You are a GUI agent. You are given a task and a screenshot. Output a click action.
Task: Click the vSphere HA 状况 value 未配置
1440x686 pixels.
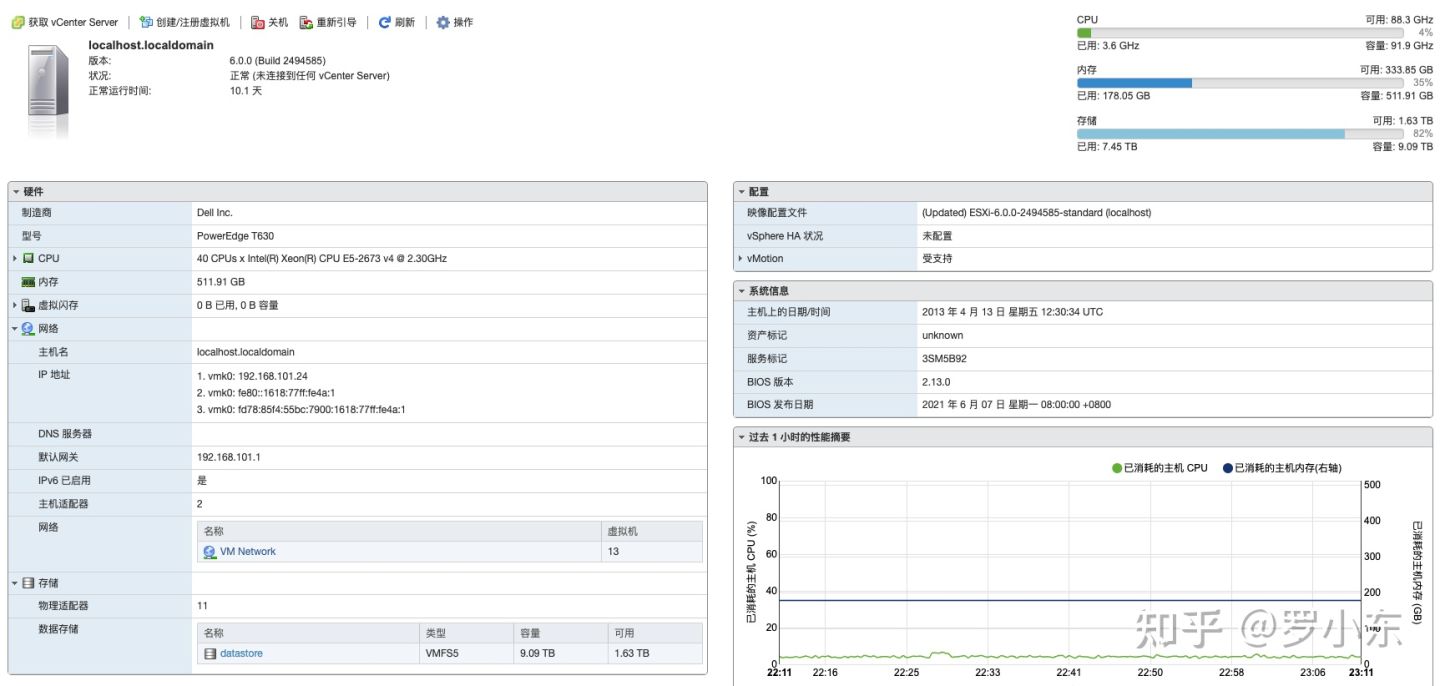coord(937,236)
